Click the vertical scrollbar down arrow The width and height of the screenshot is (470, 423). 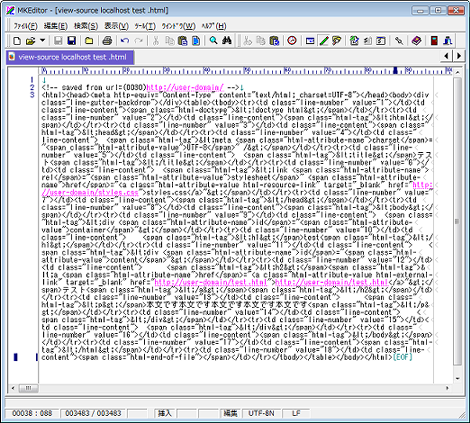(x=458, y=379)
